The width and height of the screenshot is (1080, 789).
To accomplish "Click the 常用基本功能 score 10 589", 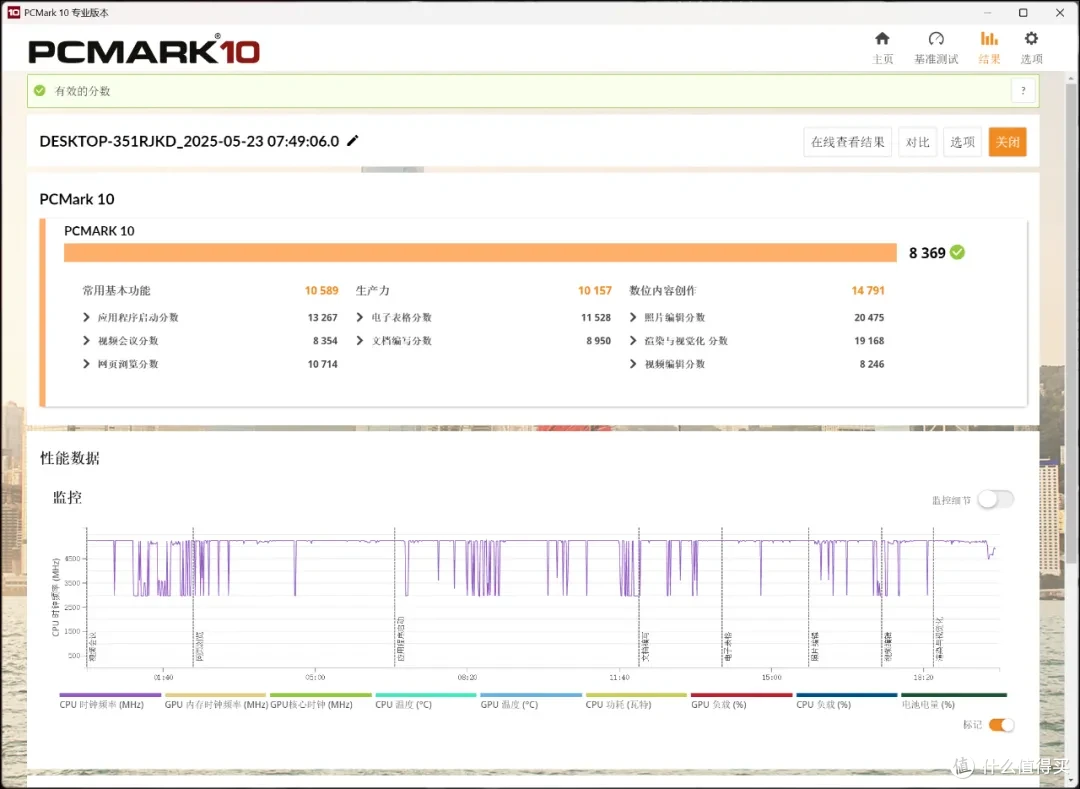I will tap(322, 291).
